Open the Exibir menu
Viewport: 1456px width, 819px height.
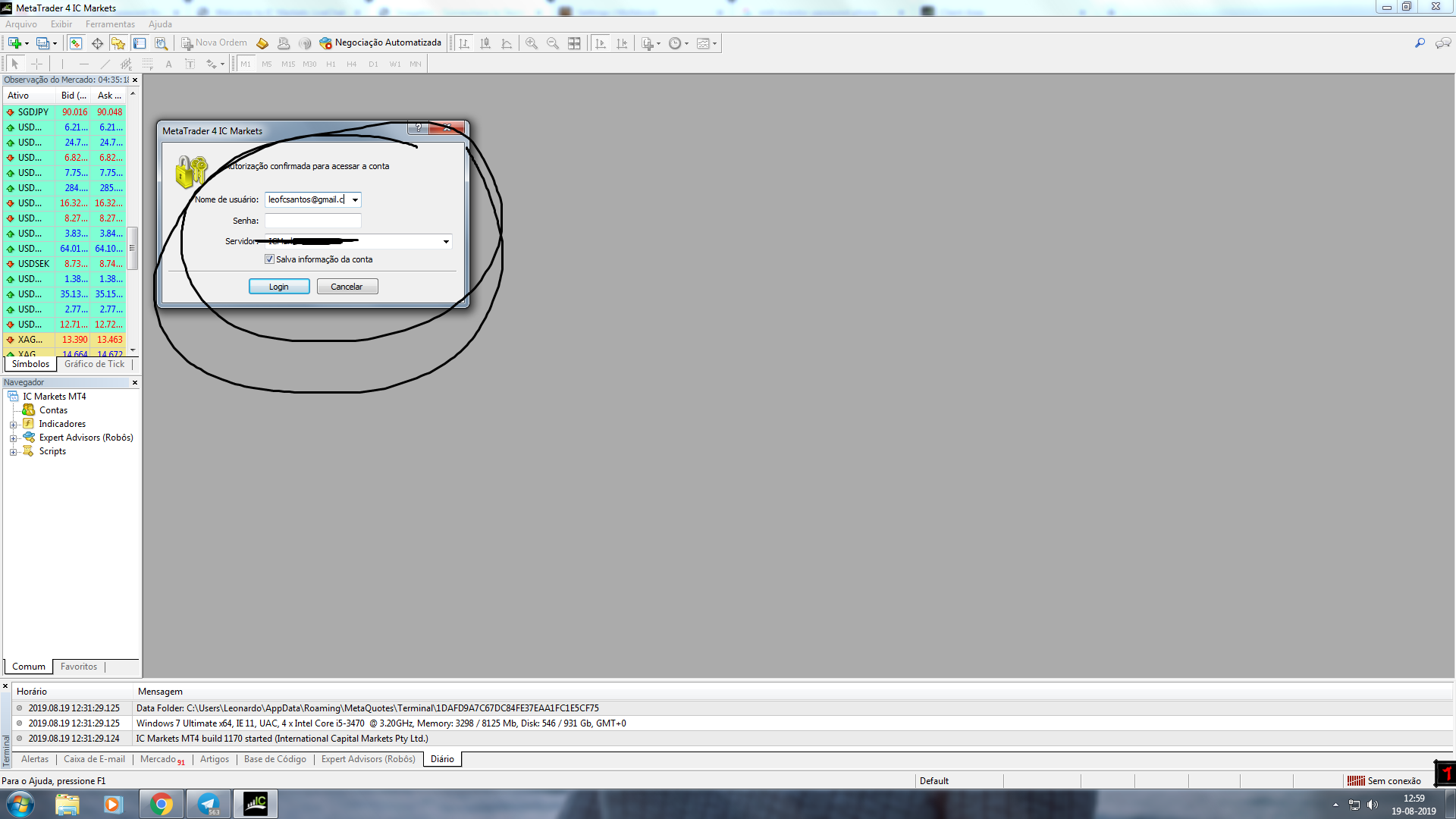coord(61,24)
